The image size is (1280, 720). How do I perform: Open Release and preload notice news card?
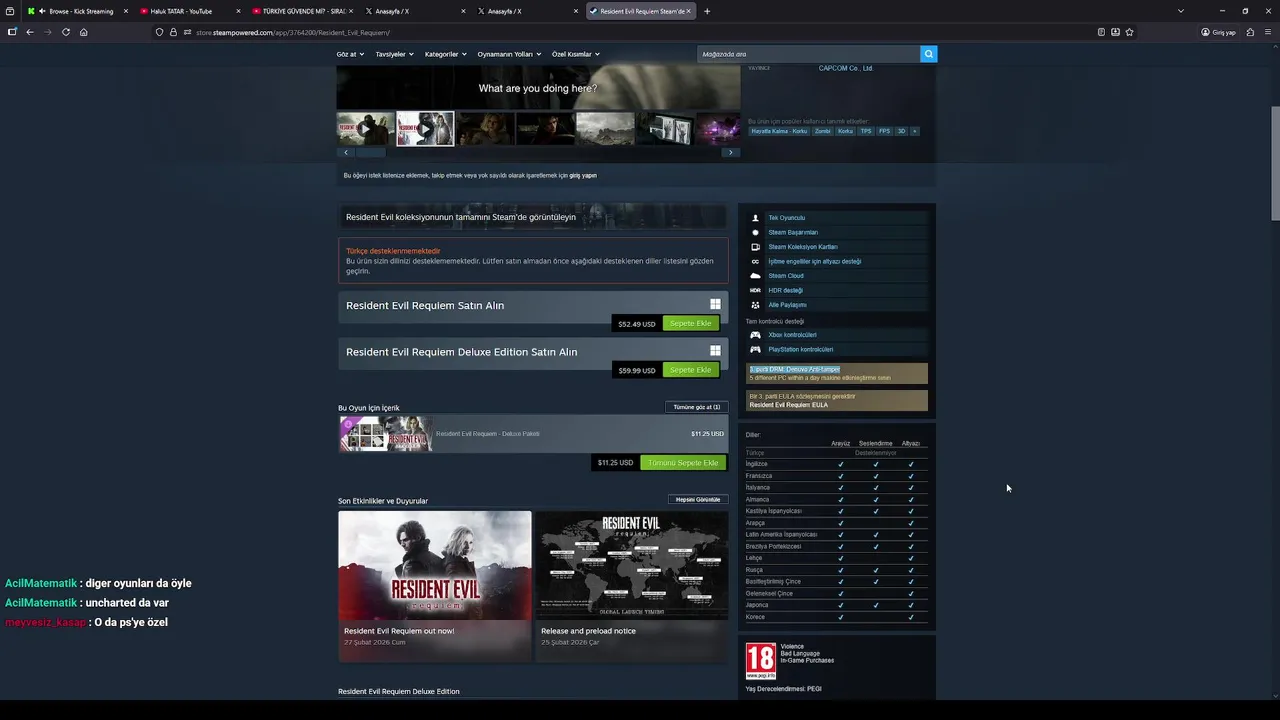pyautogui.click(x=632, y=585)
